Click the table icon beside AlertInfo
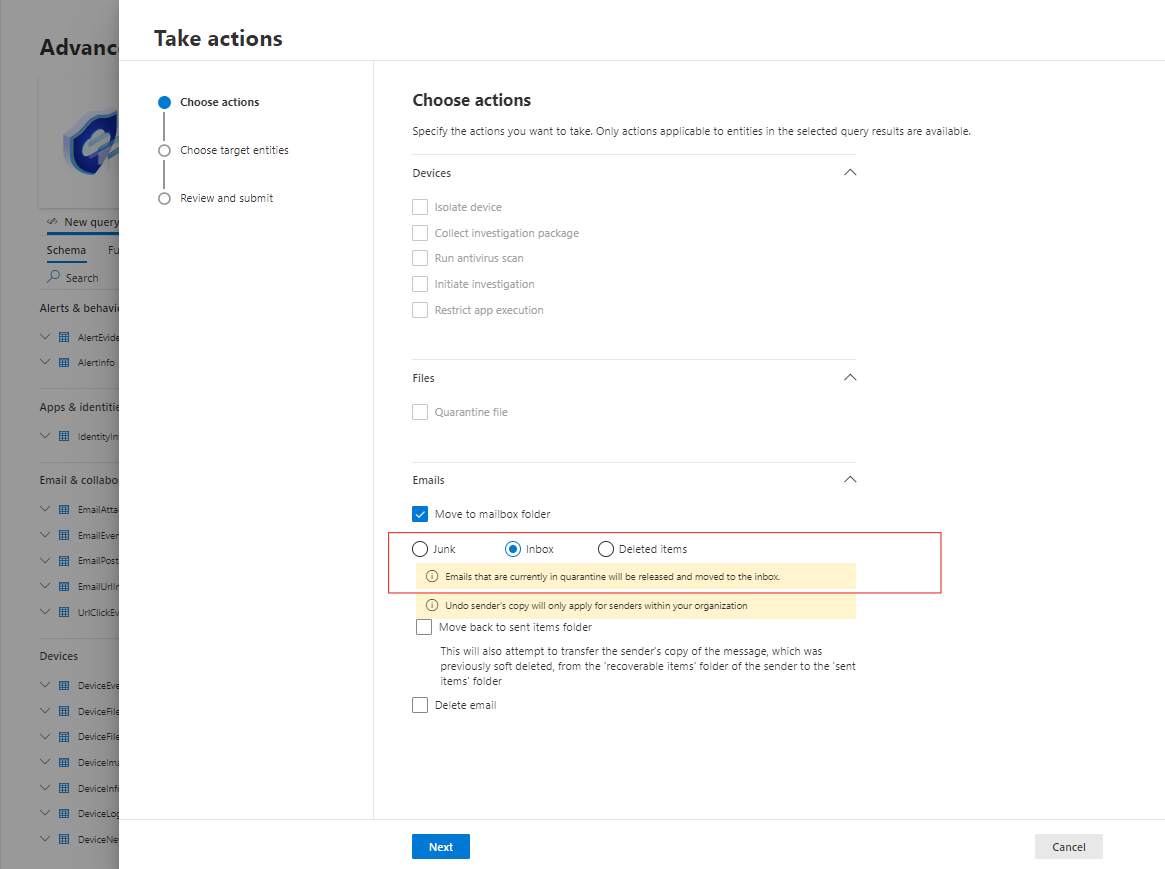 point(64,362)
